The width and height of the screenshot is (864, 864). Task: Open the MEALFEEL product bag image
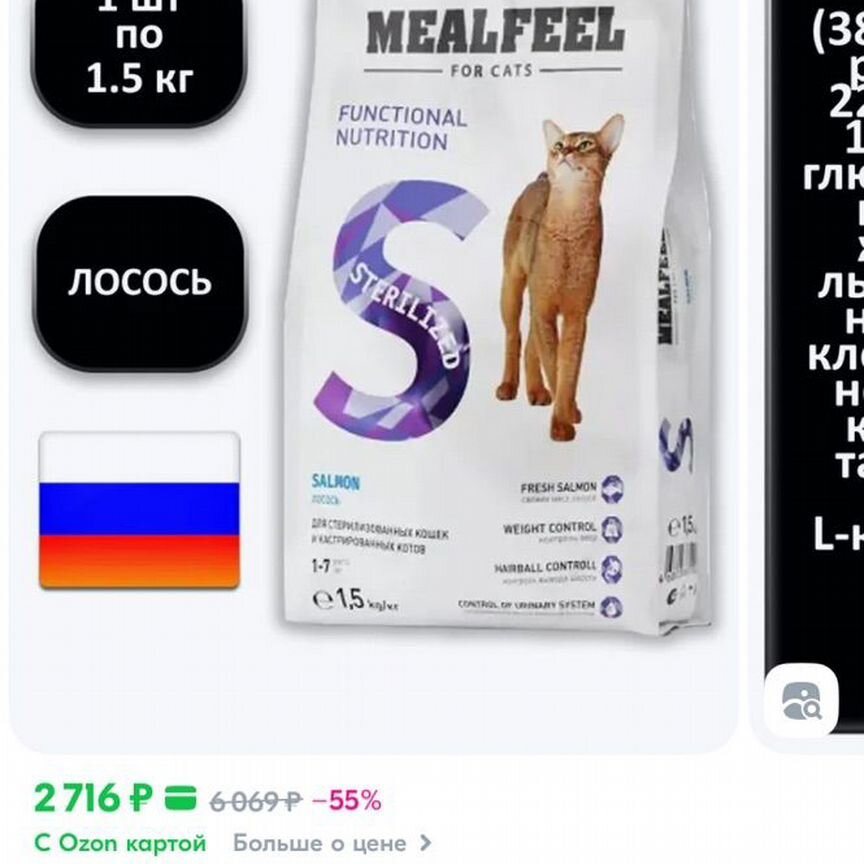tap(490, 314)
